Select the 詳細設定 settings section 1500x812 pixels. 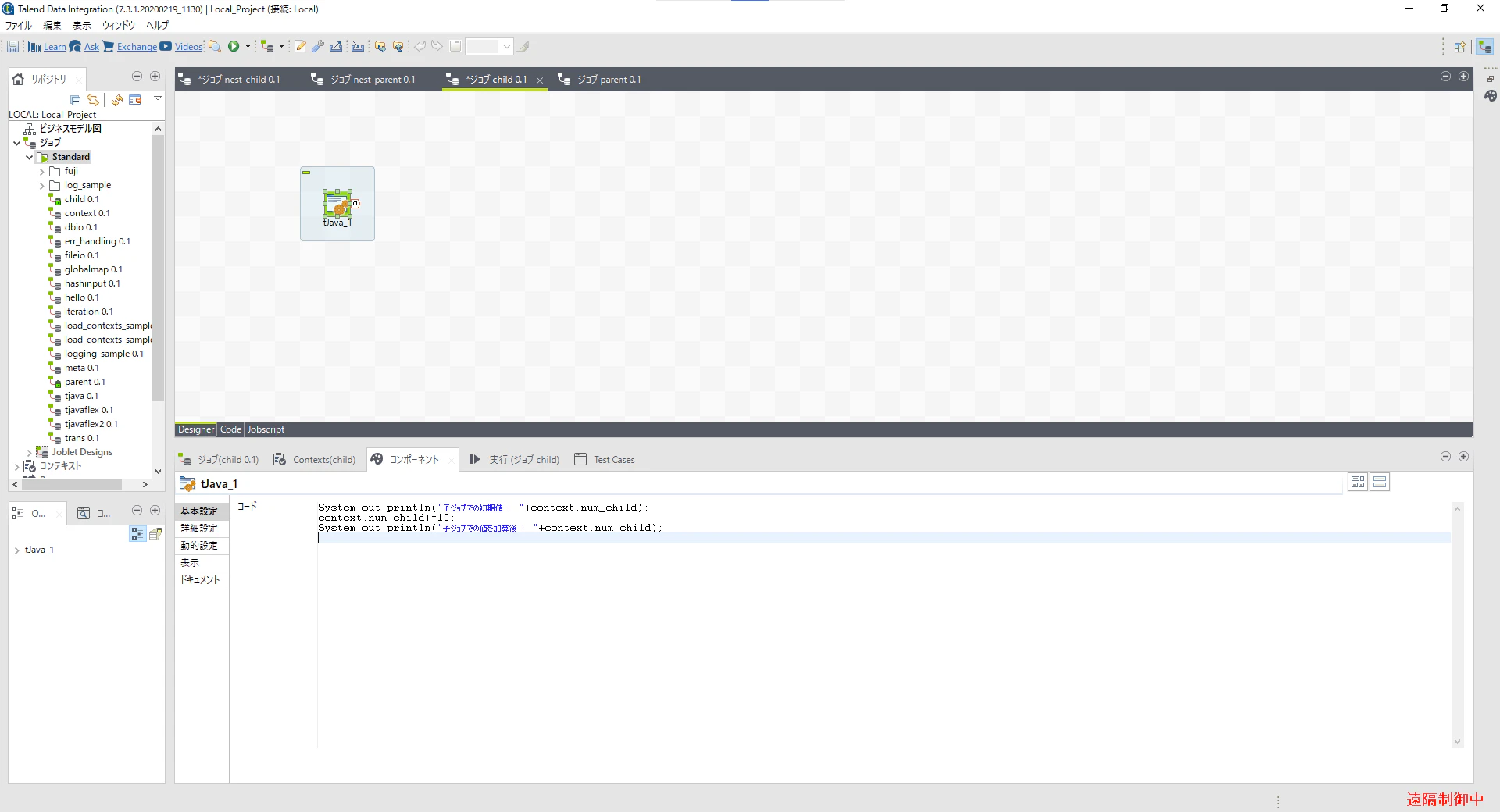200,529
